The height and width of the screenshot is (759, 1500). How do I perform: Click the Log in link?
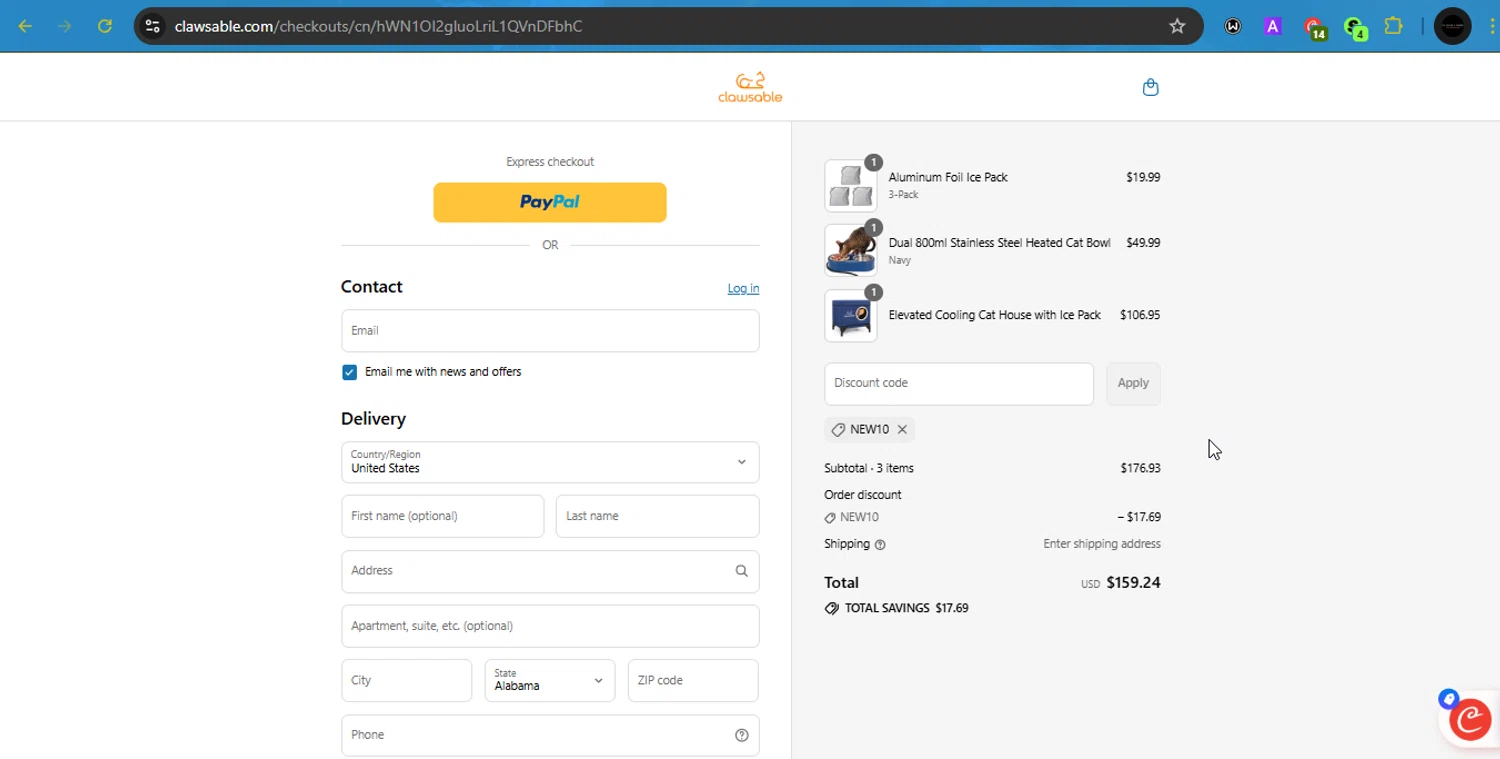pos(743,288)
